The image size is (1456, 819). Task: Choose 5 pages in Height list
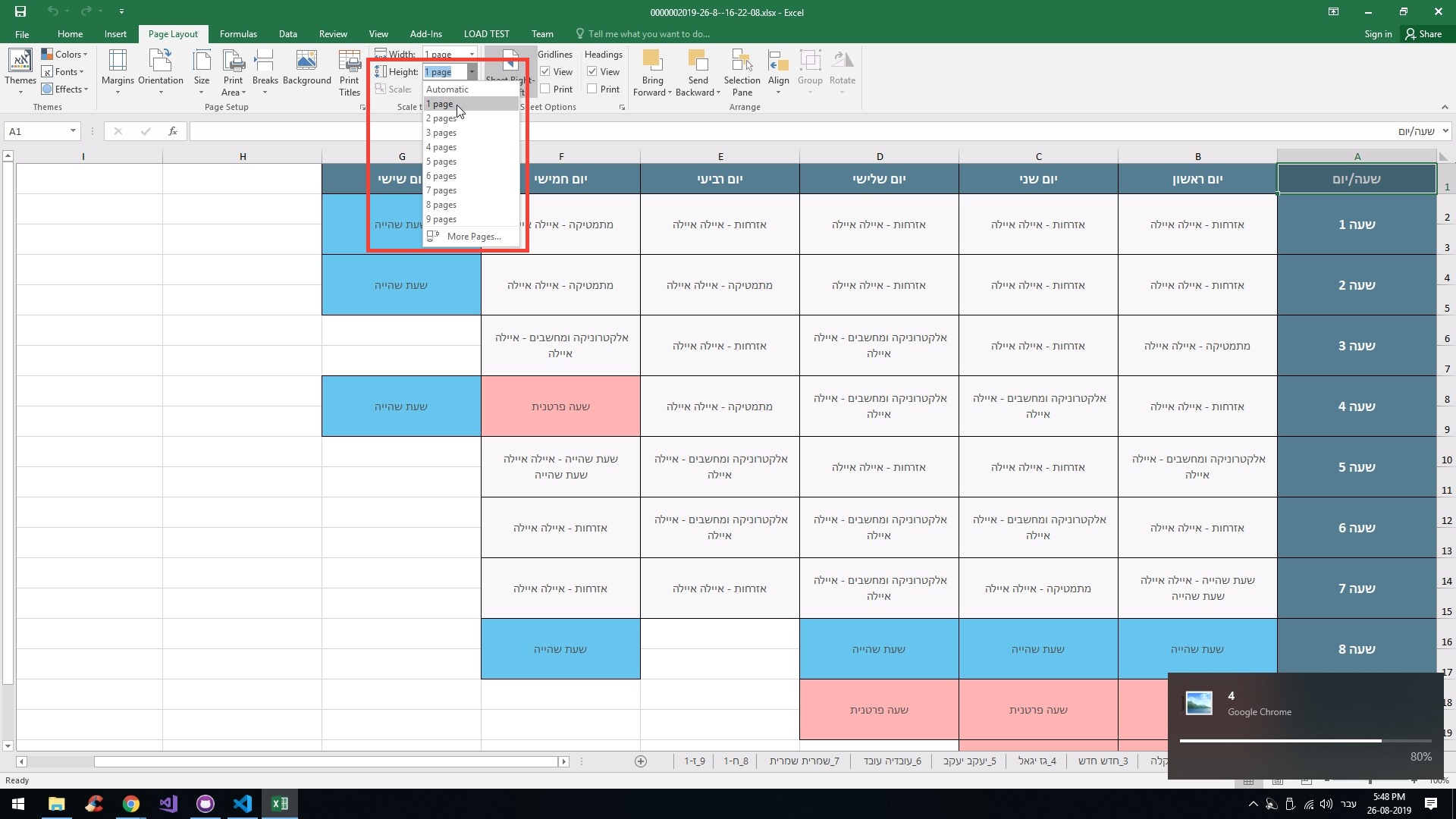pos(471,162)
